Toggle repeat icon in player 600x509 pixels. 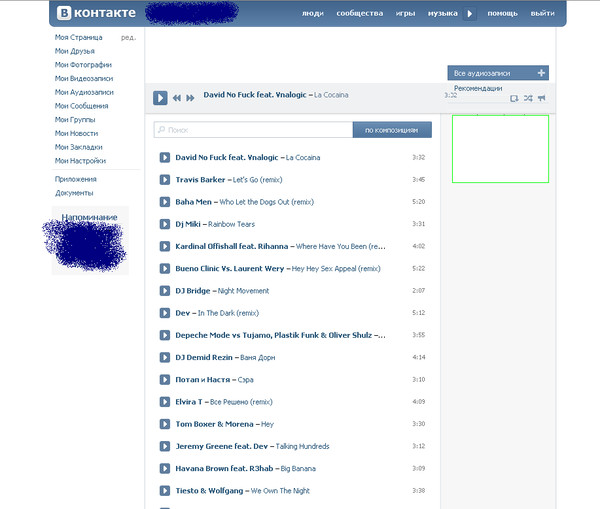(514, 98)
